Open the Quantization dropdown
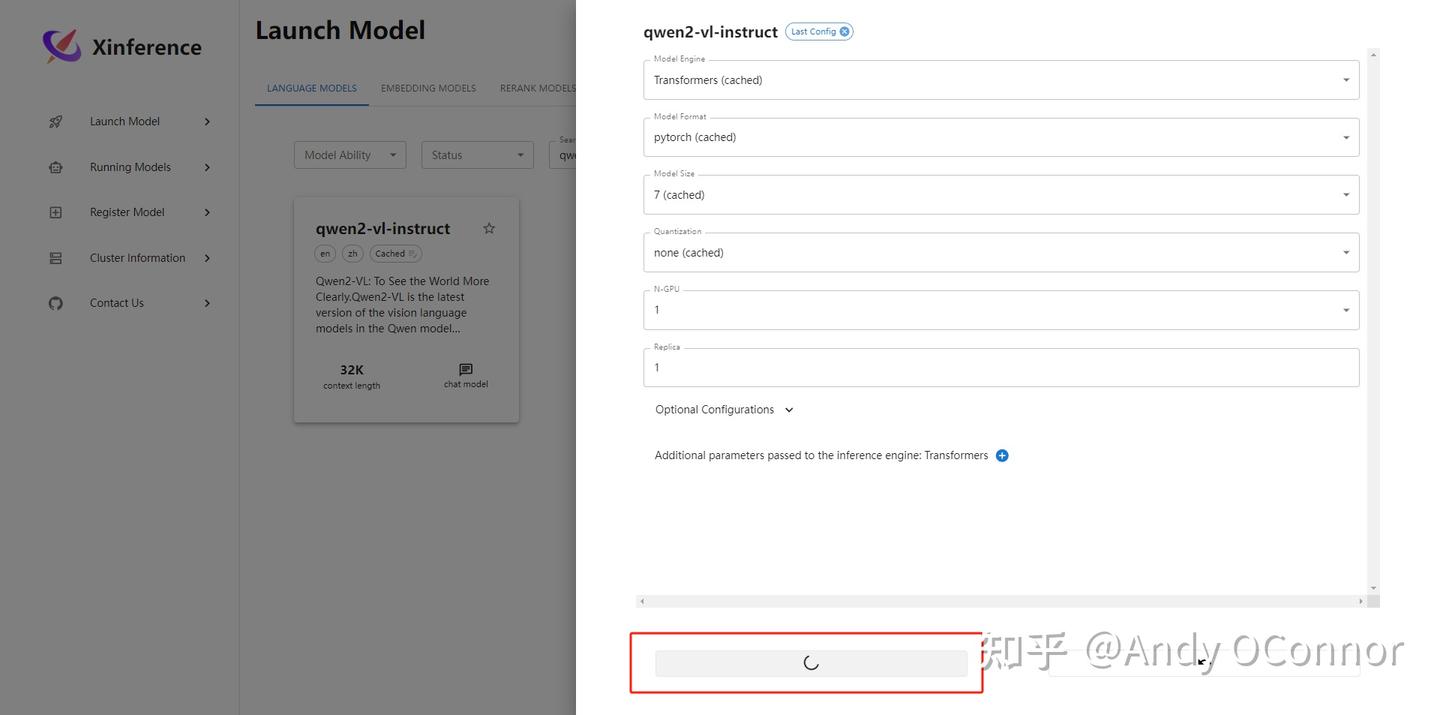 pos(1346,252)
